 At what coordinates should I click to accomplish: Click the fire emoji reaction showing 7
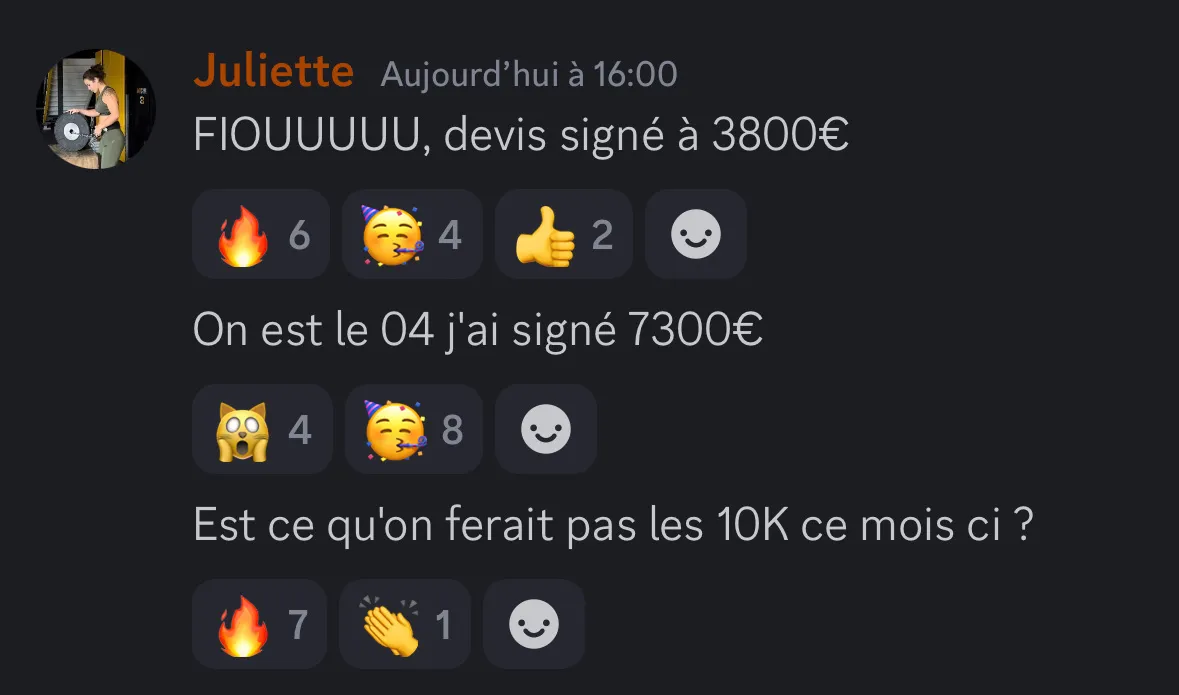(x=259, y=624)
